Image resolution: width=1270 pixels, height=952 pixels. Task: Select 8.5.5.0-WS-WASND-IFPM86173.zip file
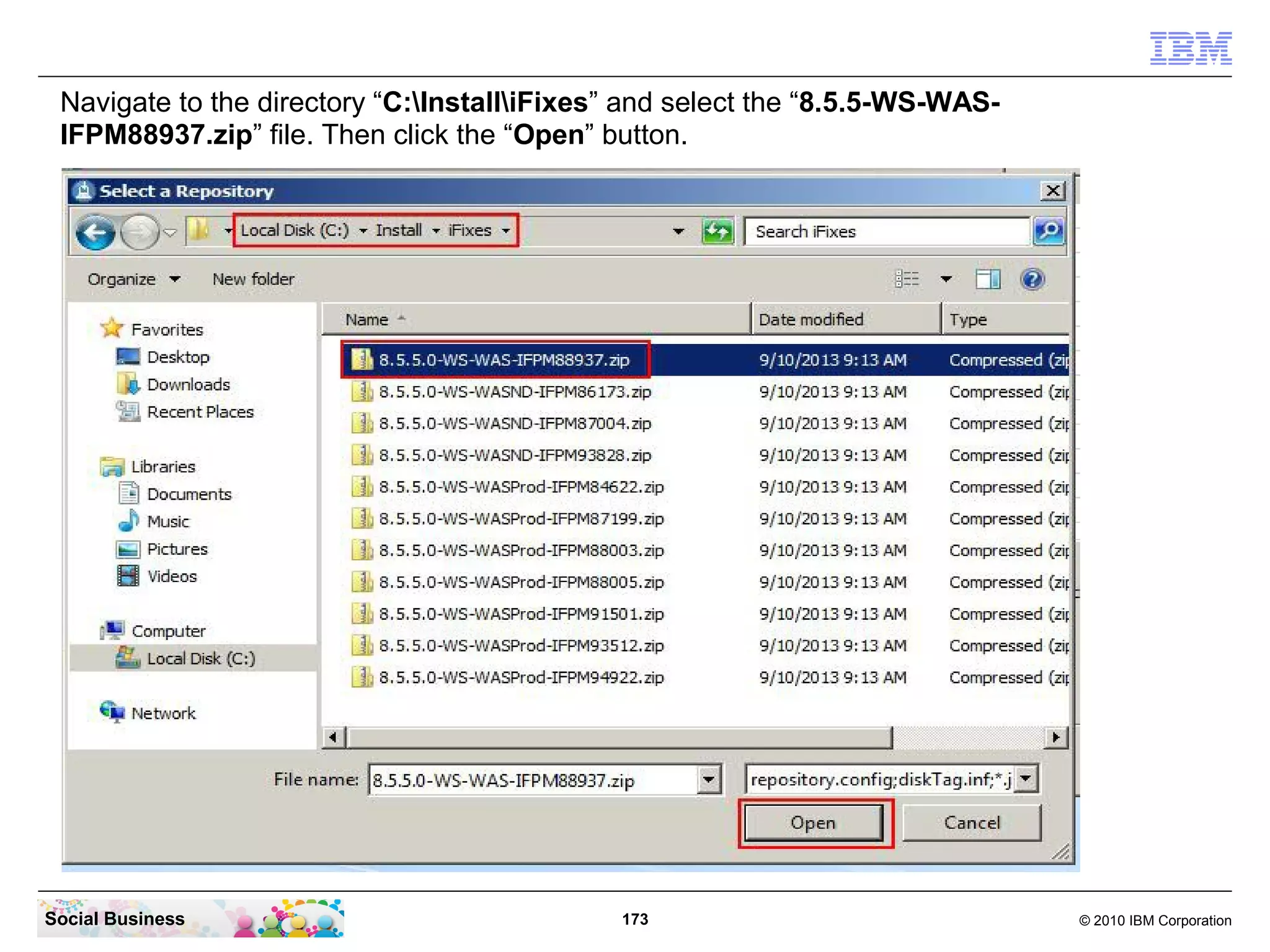tap(515, 392)
